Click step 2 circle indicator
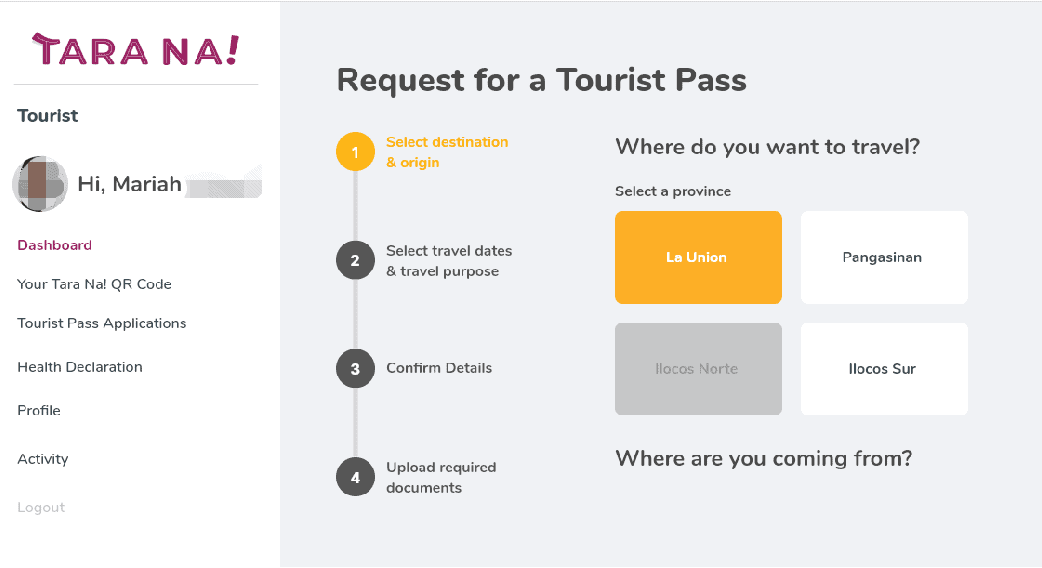The width and height of the screenshot is (1042, 568). (x=355, y=261)
